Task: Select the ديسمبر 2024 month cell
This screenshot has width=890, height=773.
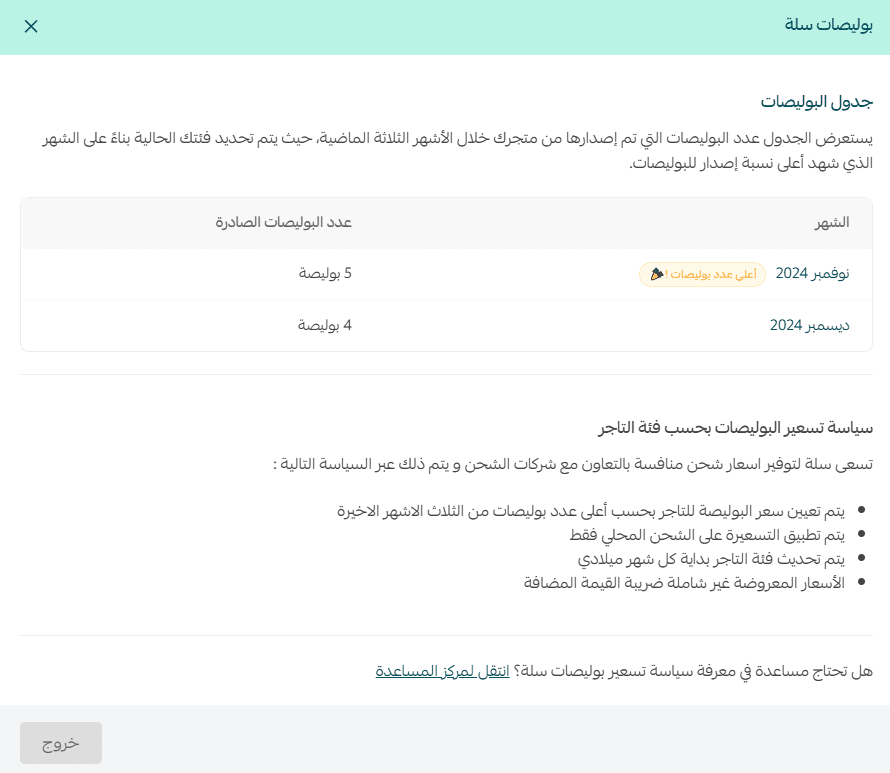Action: click(x=809, y=325)
